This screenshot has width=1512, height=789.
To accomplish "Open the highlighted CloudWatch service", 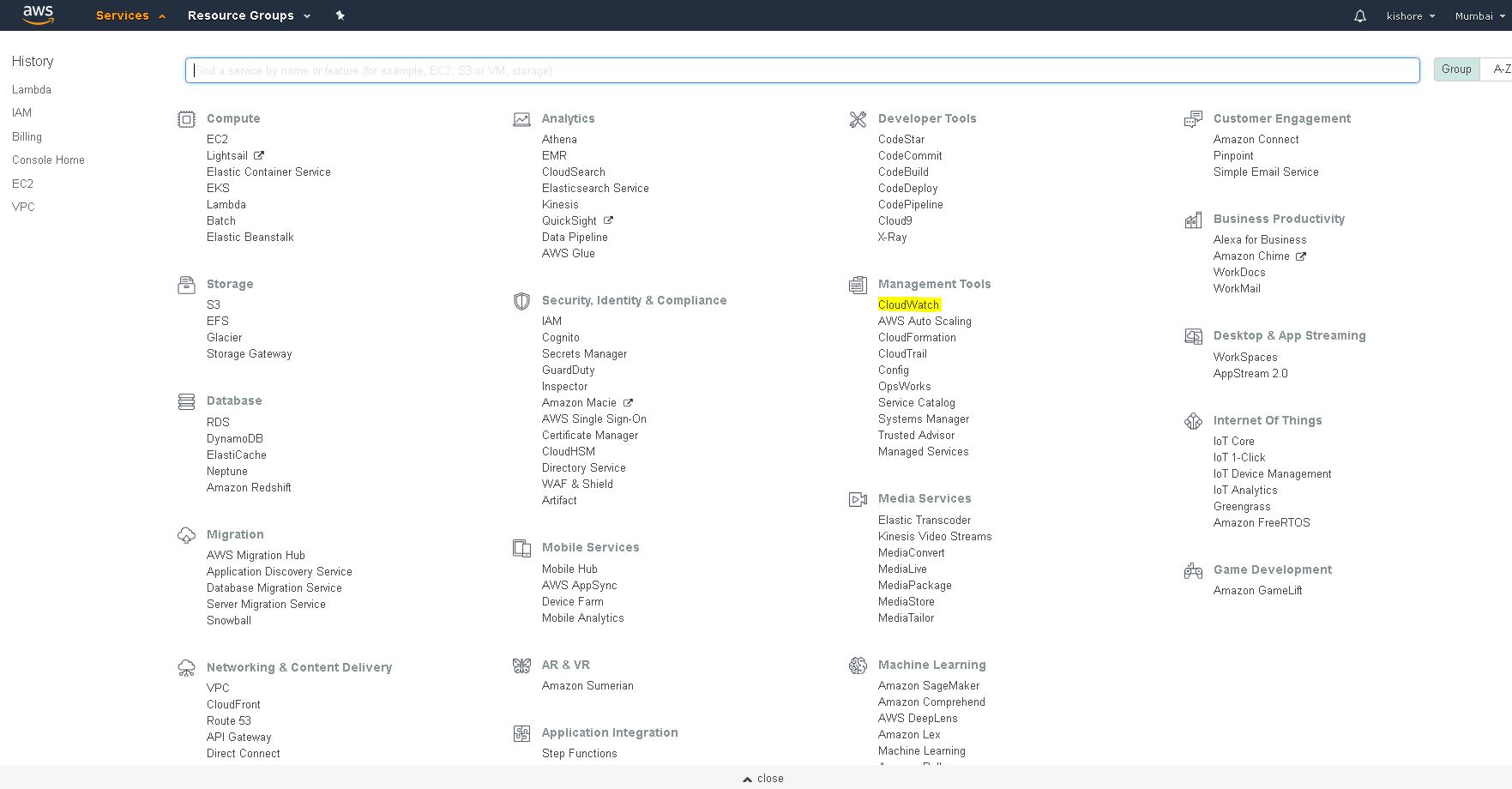I will pyautogui.click(x=908, y=305).
